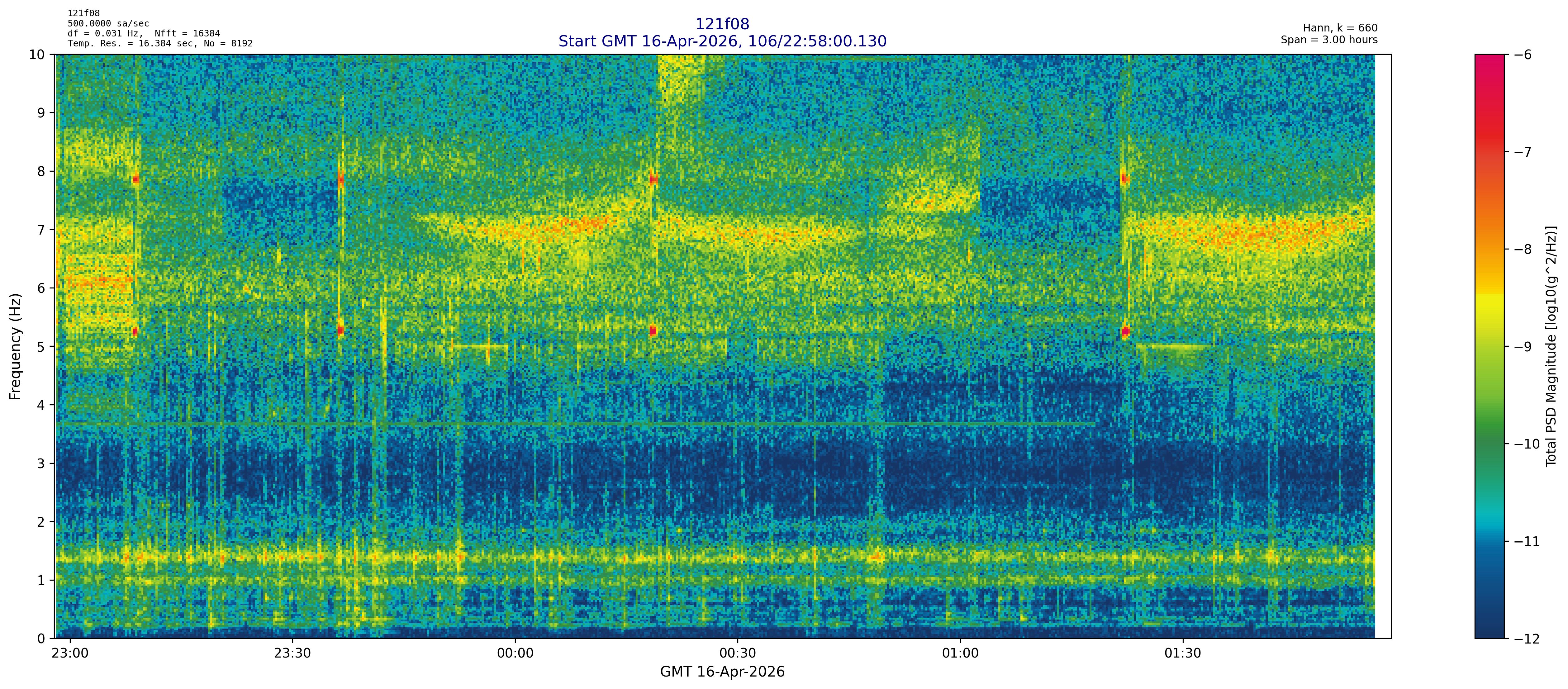Click the GMT 16-Apr-2026 x-axis label
This screenshot has height=689, width=1568.
(x=722, y=672)
